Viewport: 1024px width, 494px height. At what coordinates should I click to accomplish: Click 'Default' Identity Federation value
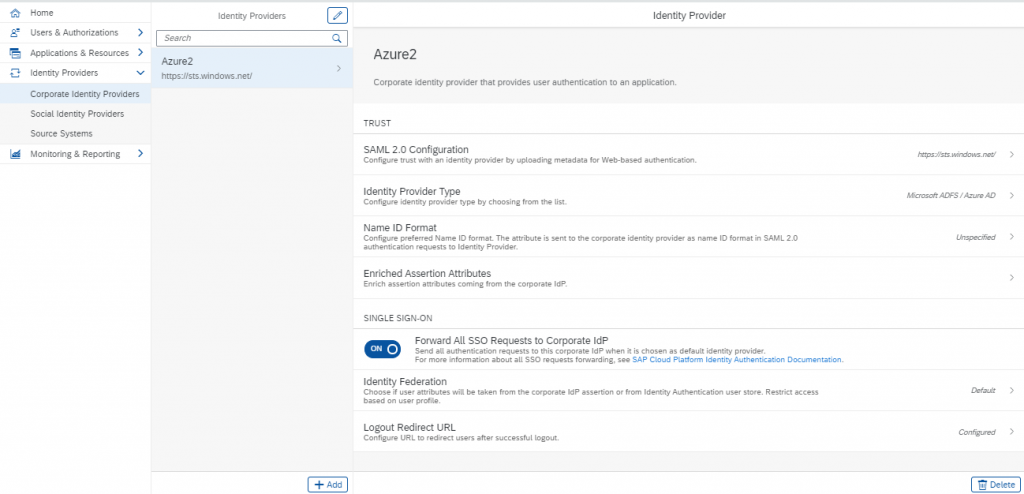point(983,390)
